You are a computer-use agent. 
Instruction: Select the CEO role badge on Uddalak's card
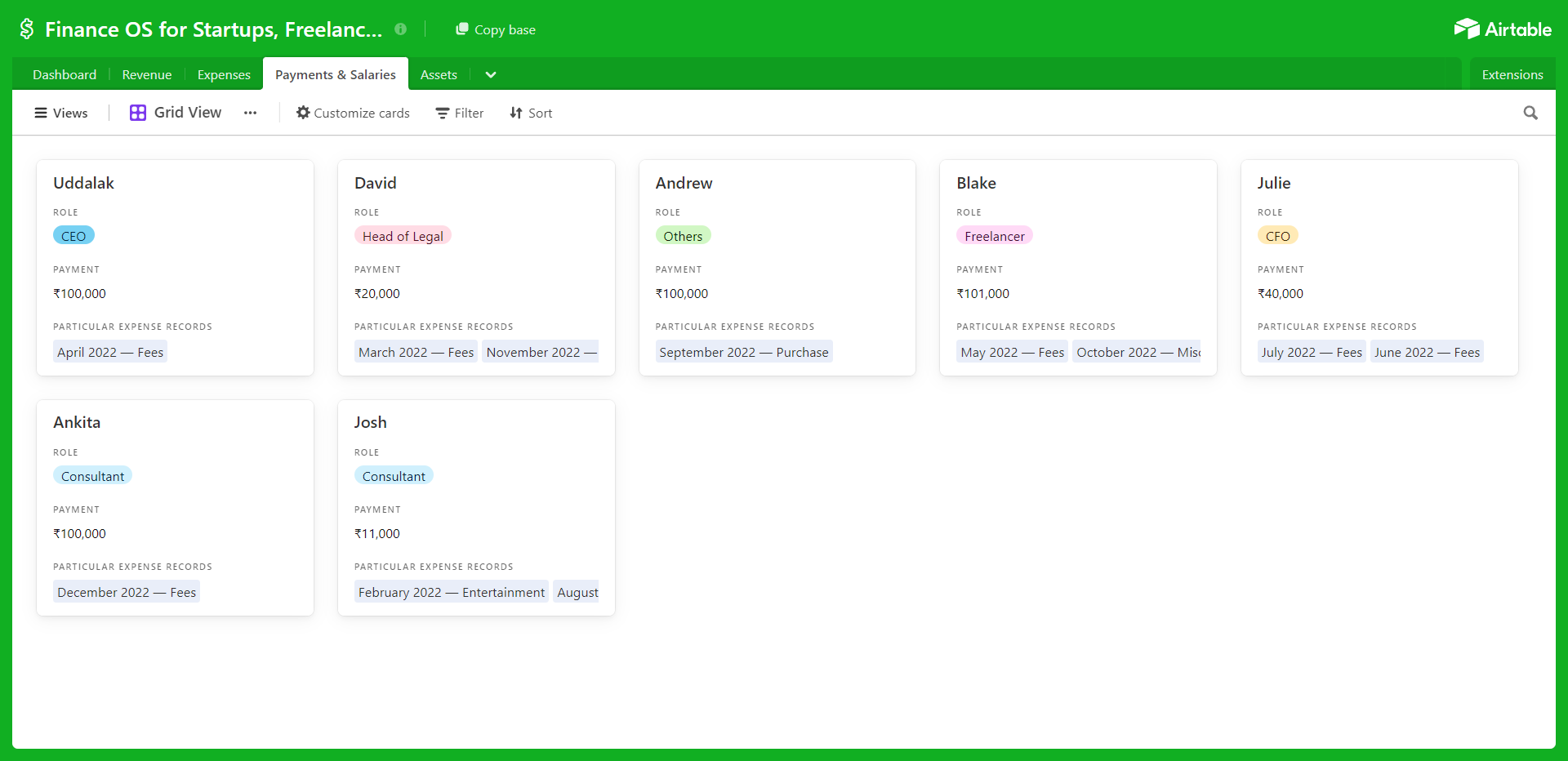pyautogui.click(x=73, y=235)
